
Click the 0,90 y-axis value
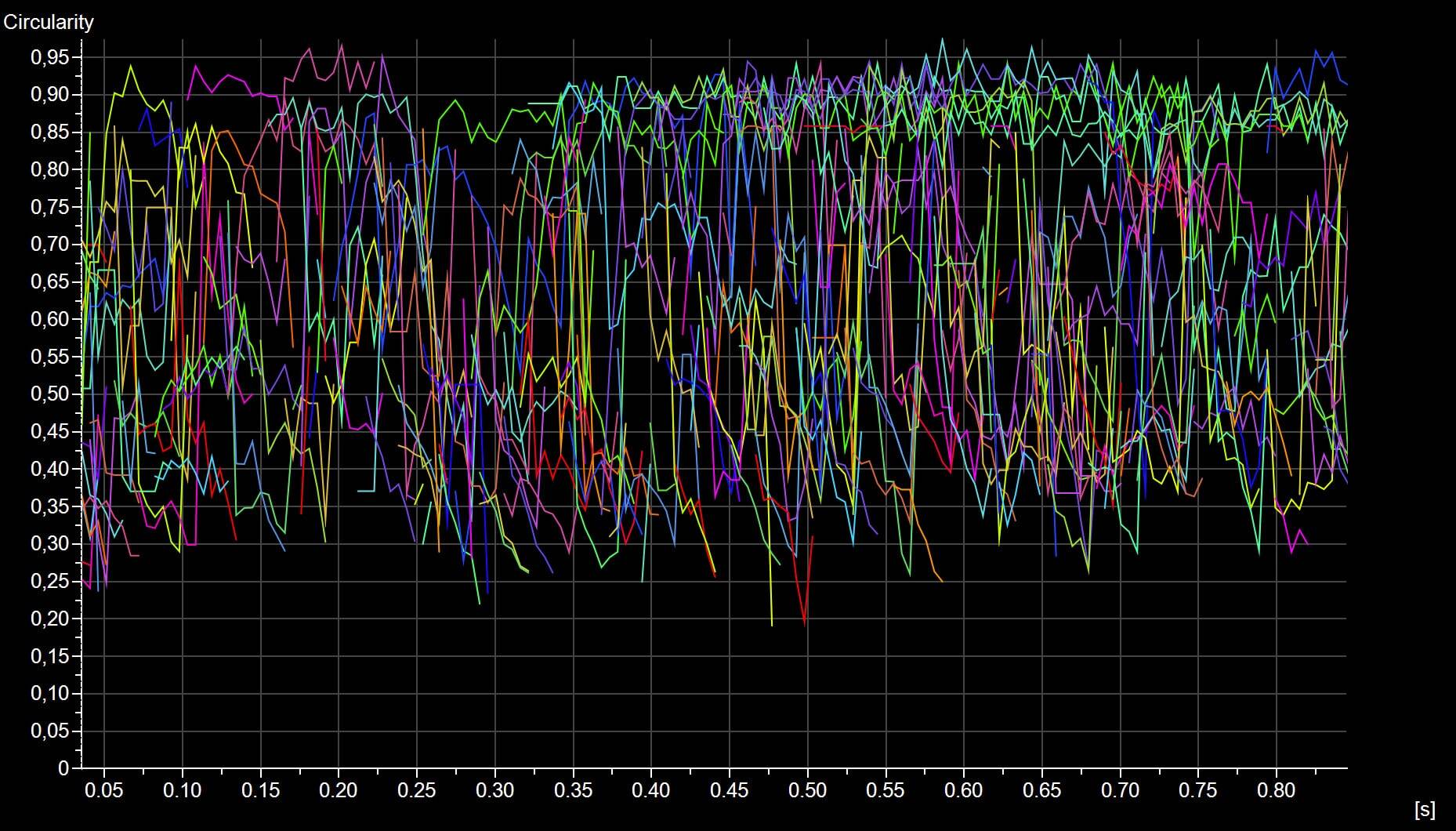(50, 95)
